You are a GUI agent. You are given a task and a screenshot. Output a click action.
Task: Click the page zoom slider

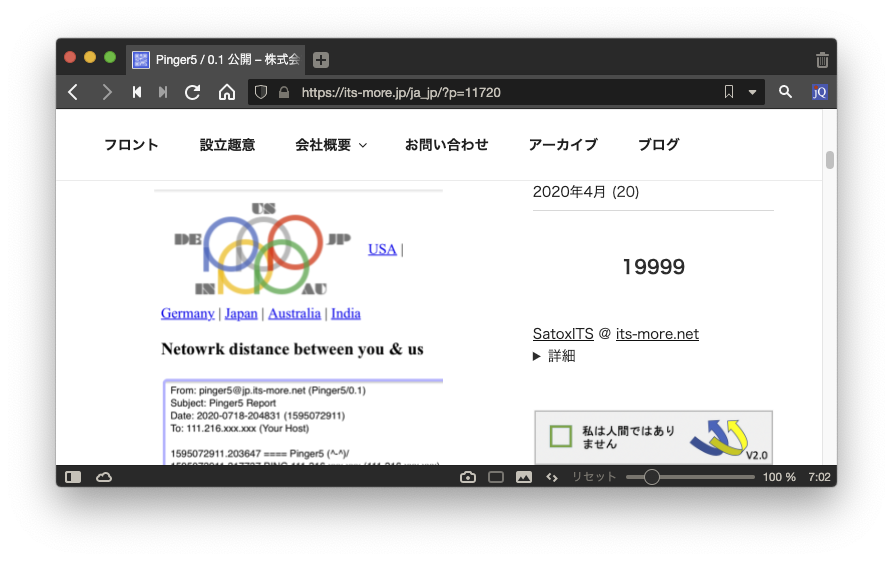coord(690,477)
